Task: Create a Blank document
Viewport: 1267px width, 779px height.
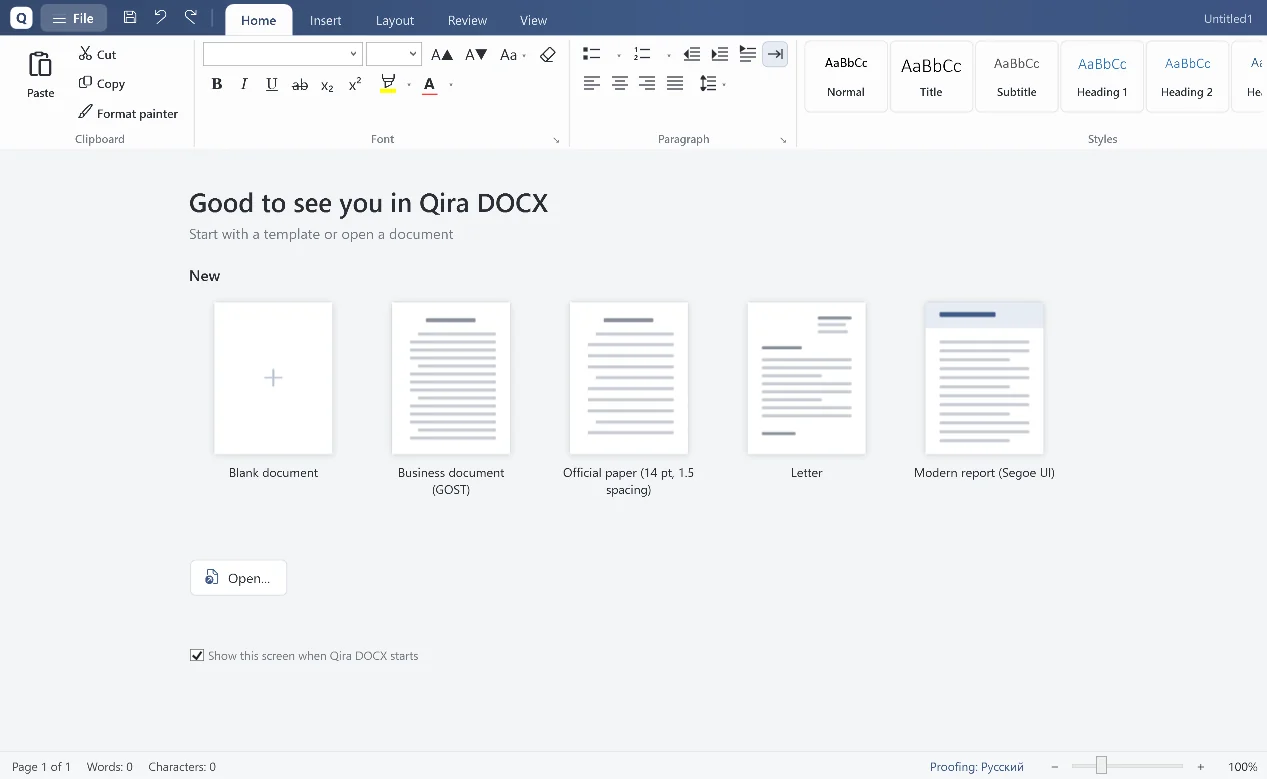Action: 273,378
